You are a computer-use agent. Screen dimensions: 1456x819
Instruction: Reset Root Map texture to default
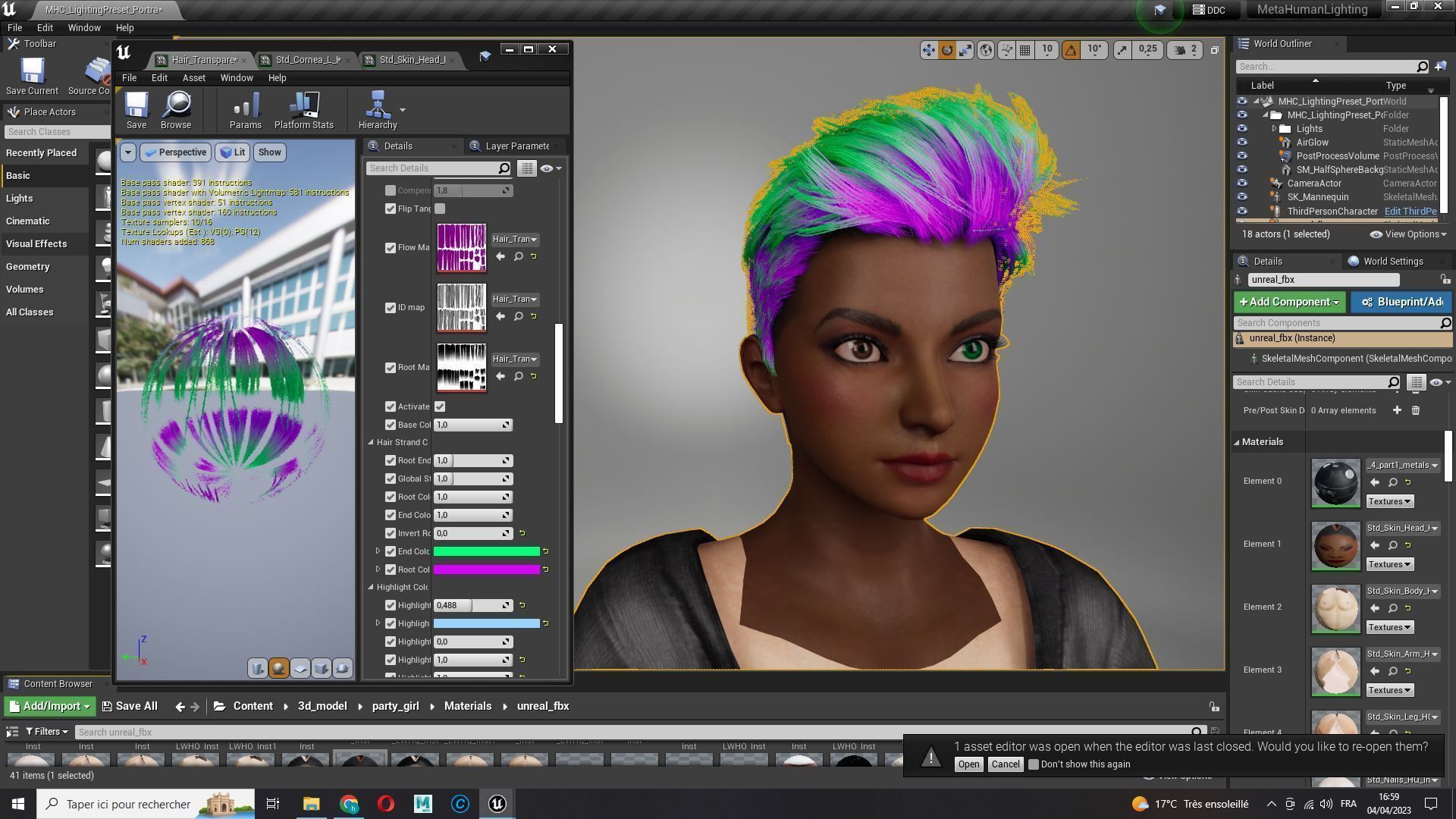coord(534,376)
